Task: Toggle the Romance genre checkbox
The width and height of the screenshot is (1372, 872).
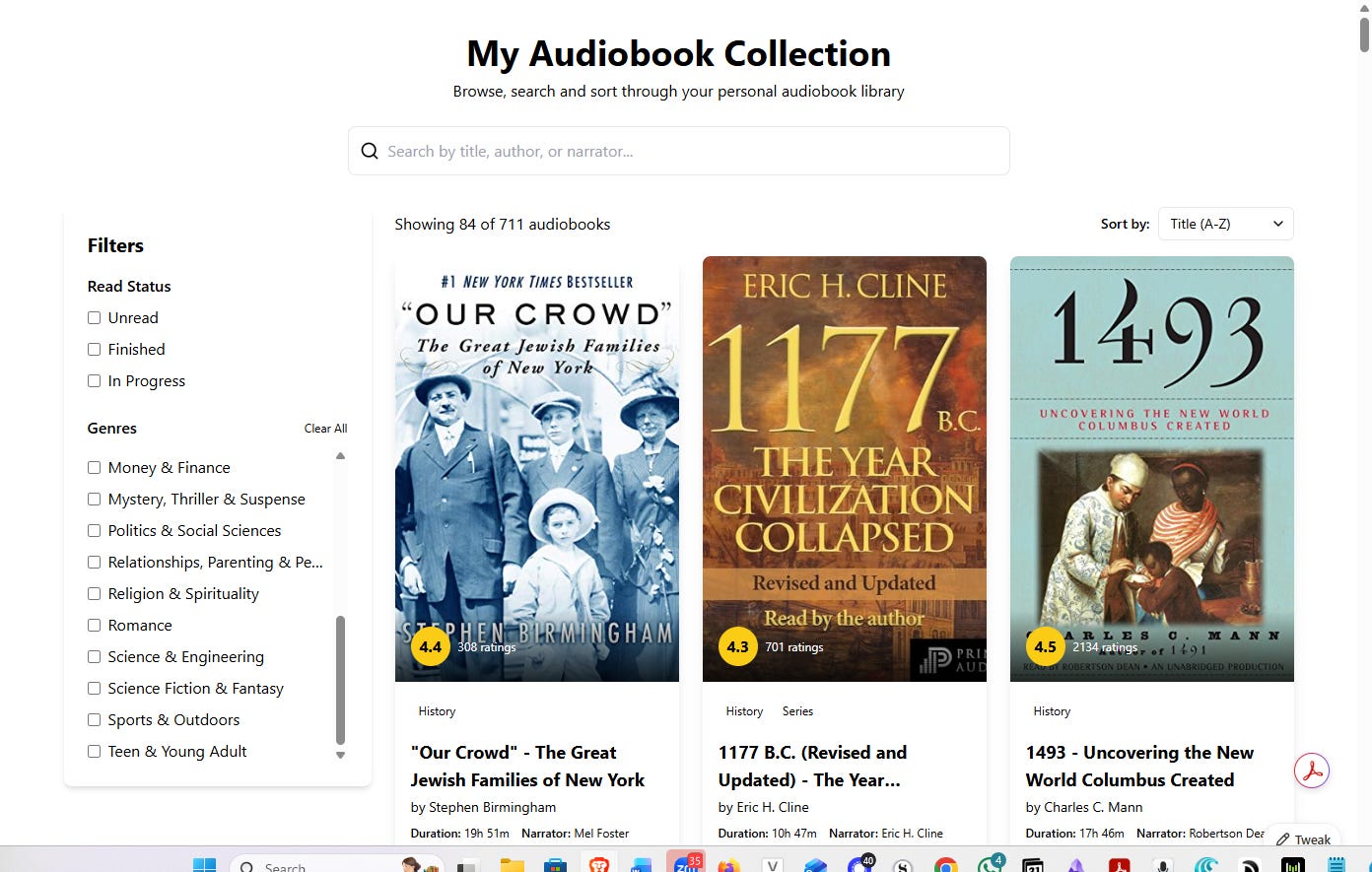Action: [x=94, y=625]
